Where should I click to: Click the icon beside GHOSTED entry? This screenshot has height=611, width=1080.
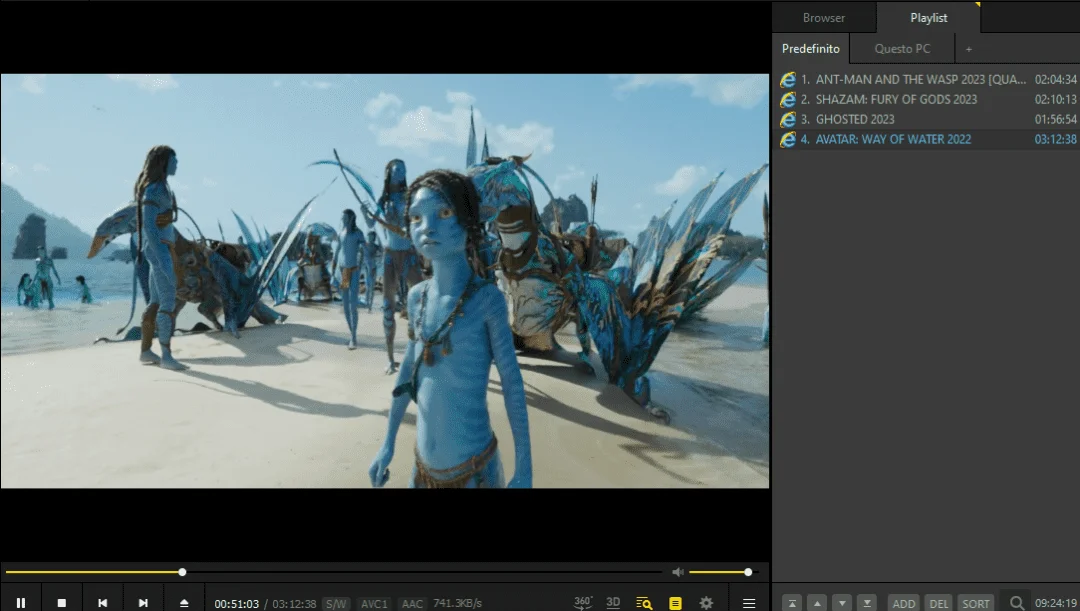(x=788, y=120)
